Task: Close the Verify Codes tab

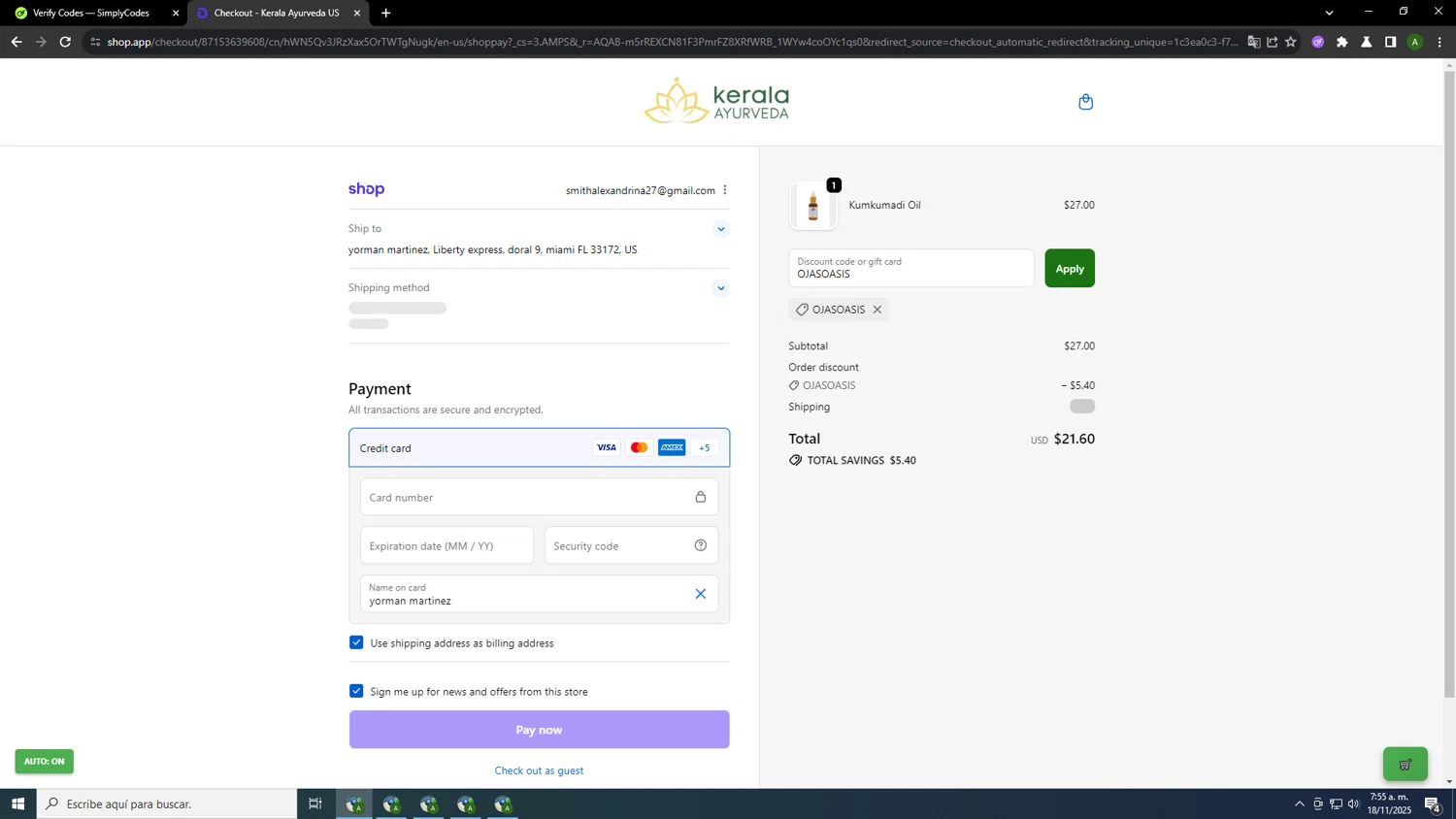Action: 176,13
